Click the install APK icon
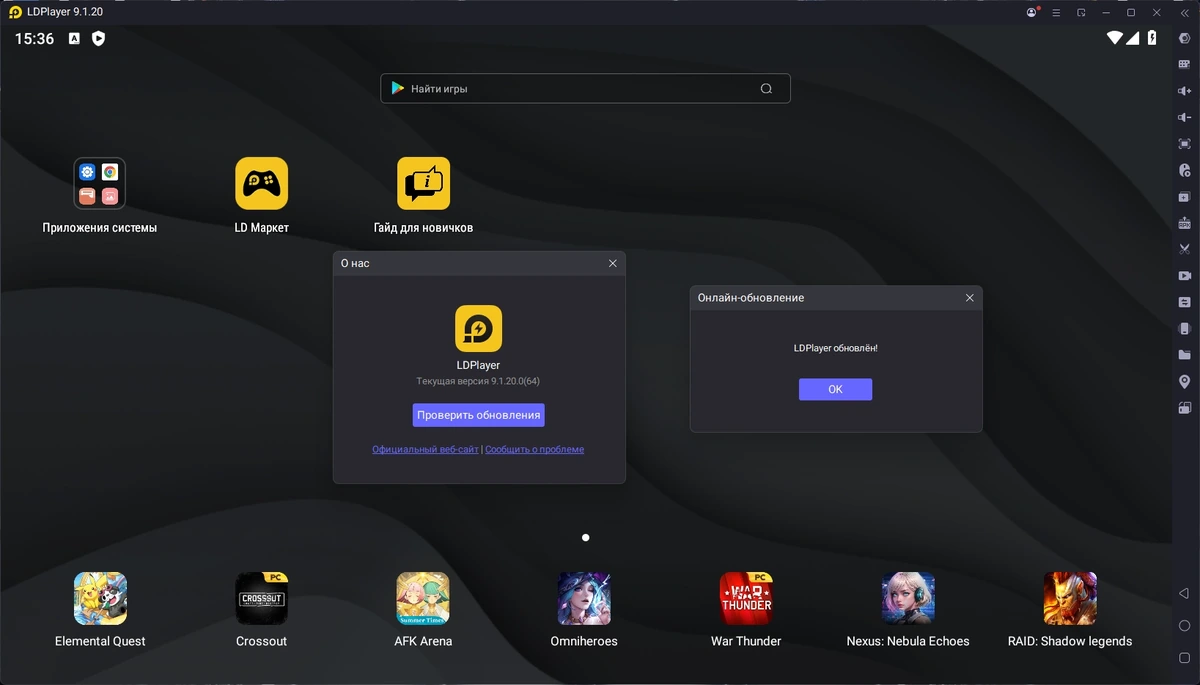 [x=1185, y=223]
